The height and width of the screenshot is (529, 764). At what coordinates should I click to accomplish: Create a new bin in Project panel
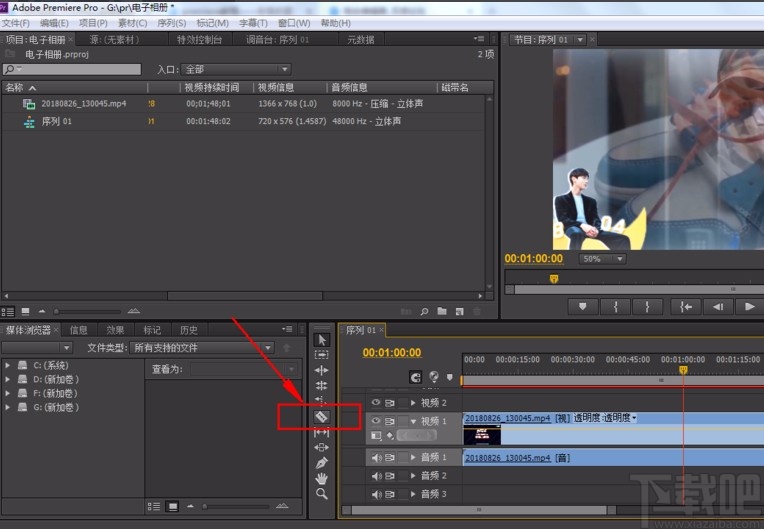coord(442,311)
